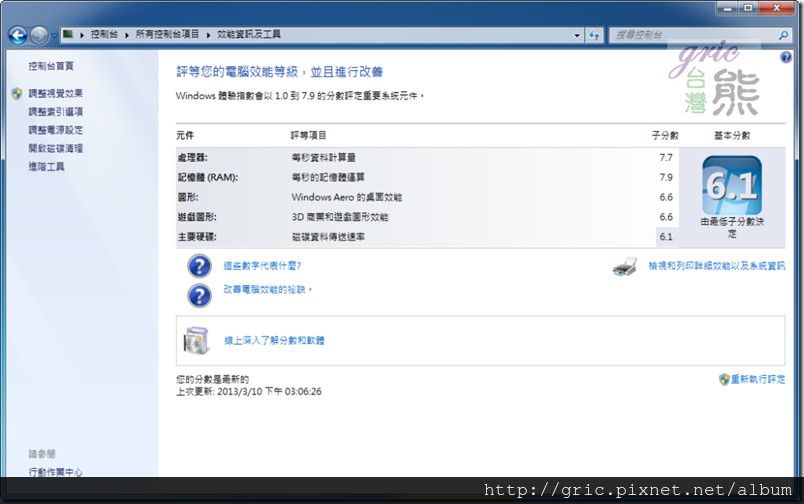Open the 這些數字代表什麼? link
This screenshot has width=804, height=504.
(262, 266)
